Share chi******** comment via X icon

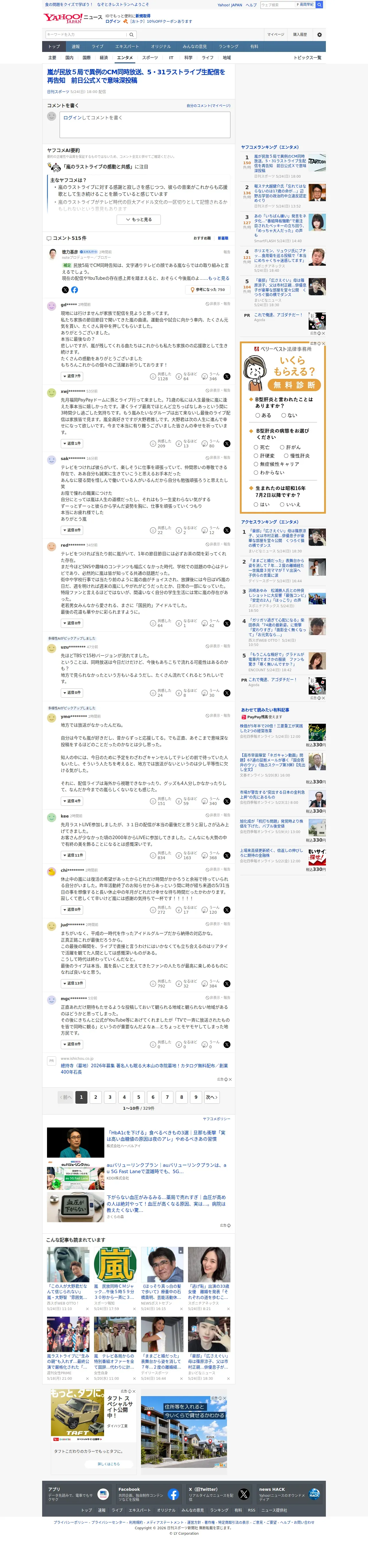pos(227,909)
